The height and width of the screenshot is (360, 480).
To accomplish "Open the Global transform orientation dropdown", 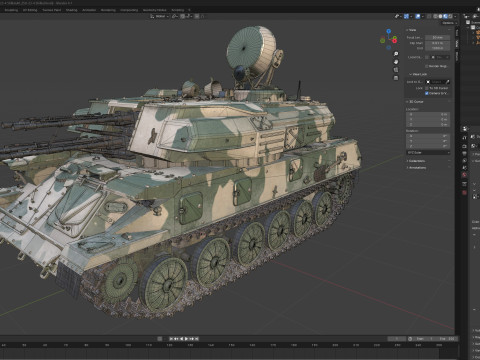I will pos(160,16).
